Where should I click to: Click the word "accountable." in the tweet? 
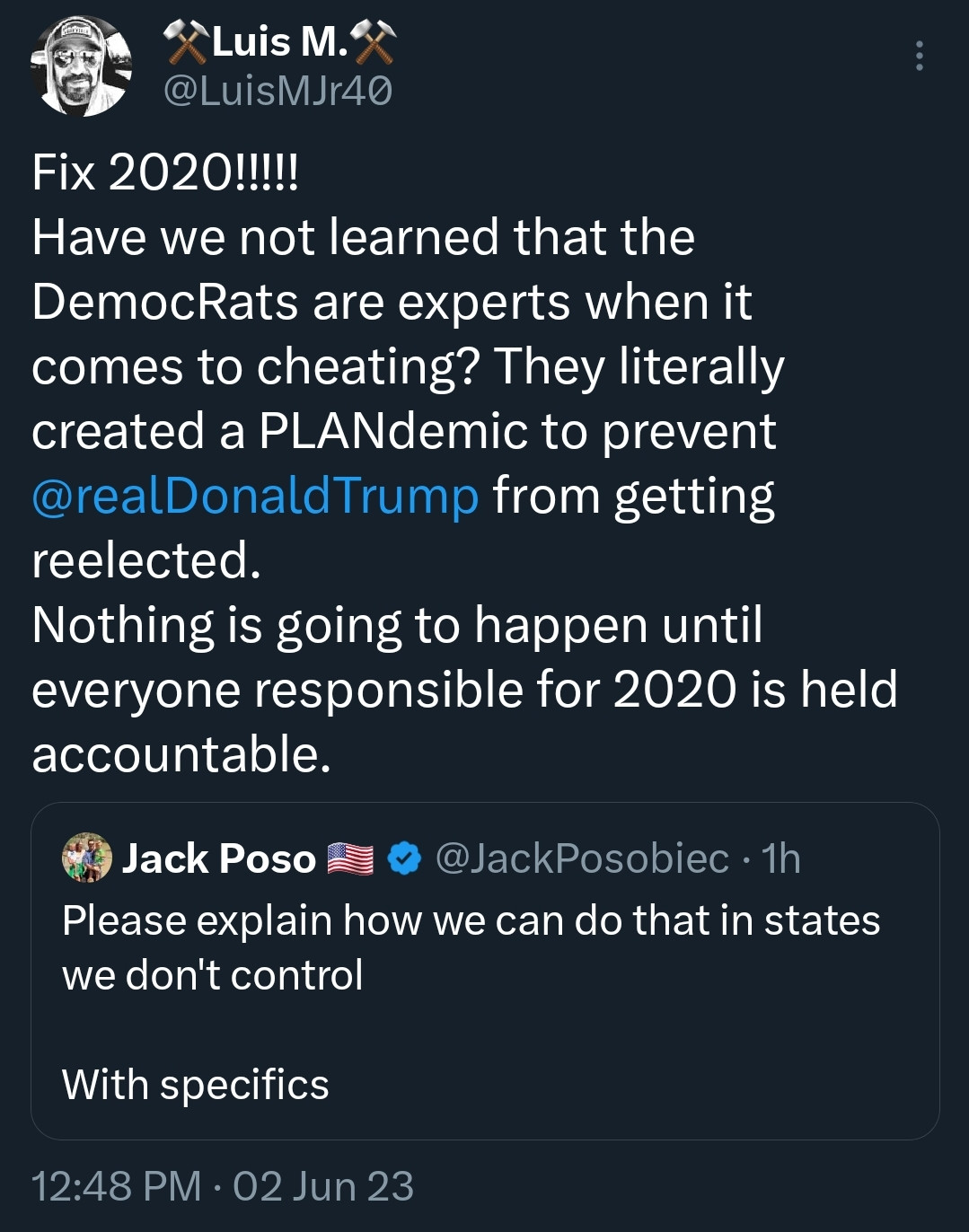coord(181,754)
